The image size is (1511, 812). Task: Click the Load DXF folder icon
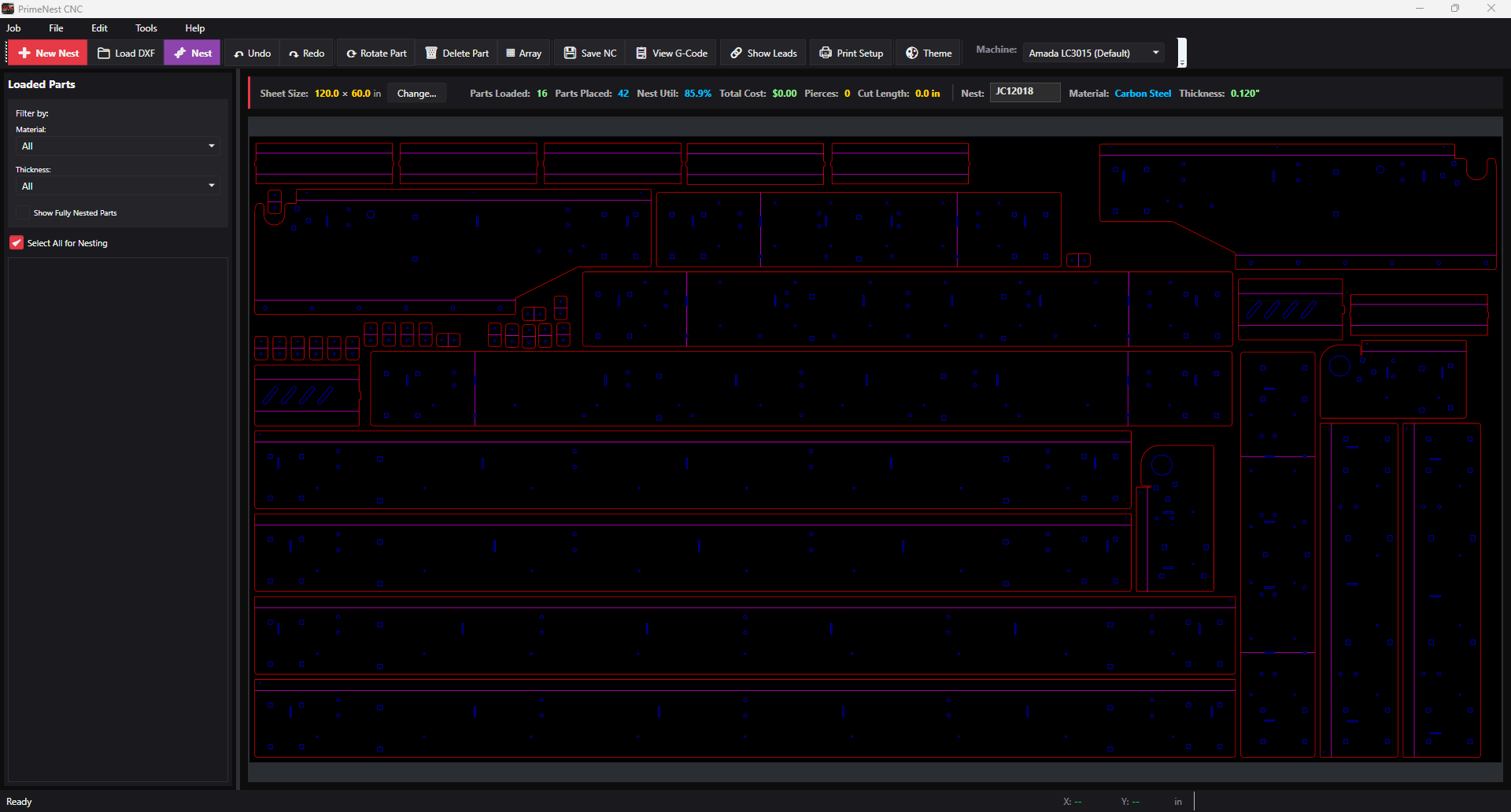click(104, 53)
